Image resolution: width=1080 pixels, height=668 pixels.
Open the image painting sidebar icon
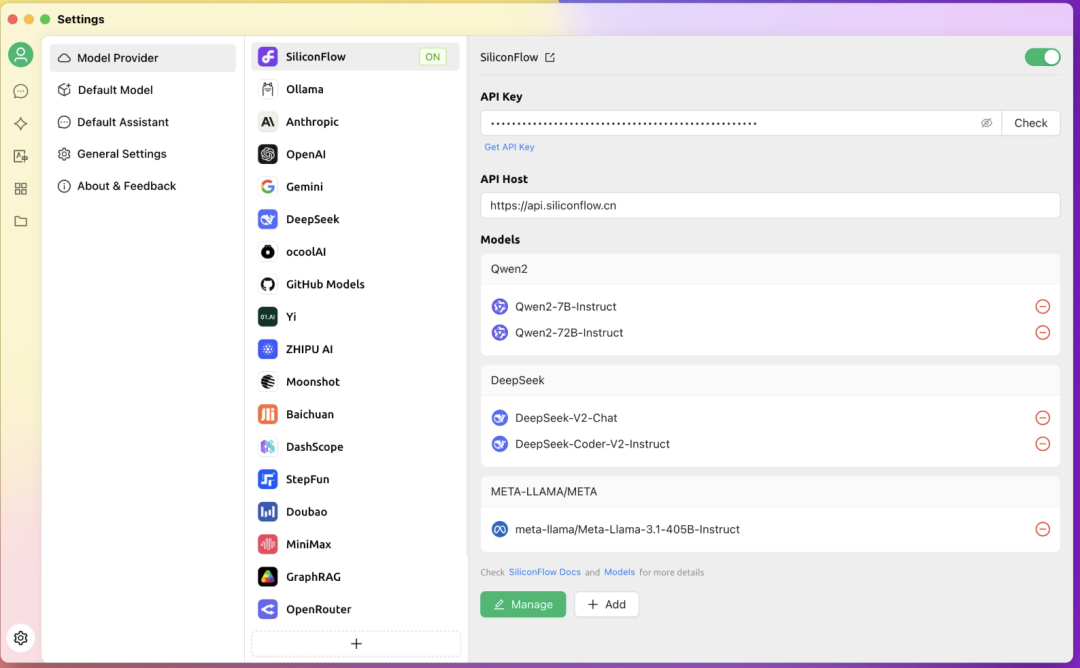(x=21, y=156)
